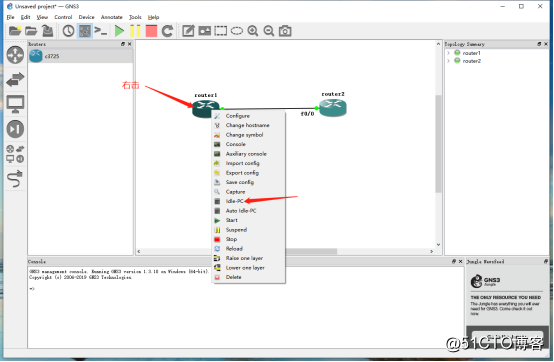Choose Auxiliary console in context menu
Image resolution: width=554 pixels, height=362 pixels.
[x=248, y=154]
